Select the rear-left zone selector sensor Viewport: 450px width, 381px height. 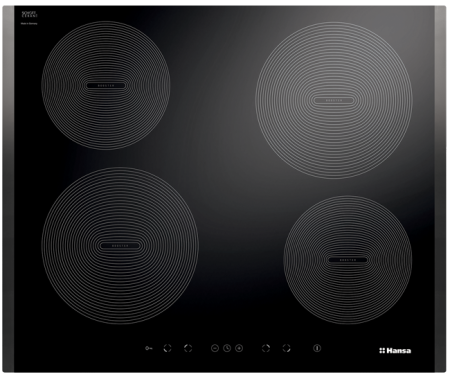coord(188,348)
